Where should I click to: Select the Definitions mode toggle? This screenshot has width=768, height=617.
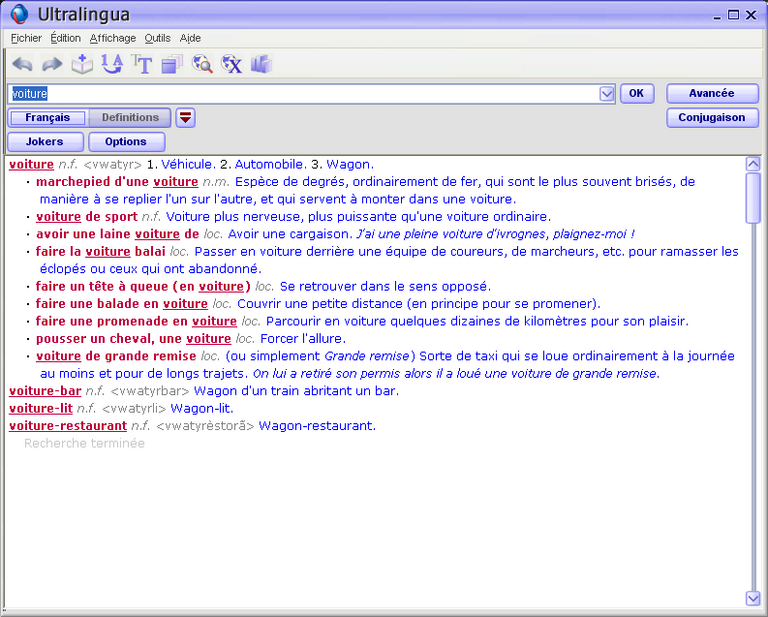(130, 118)
